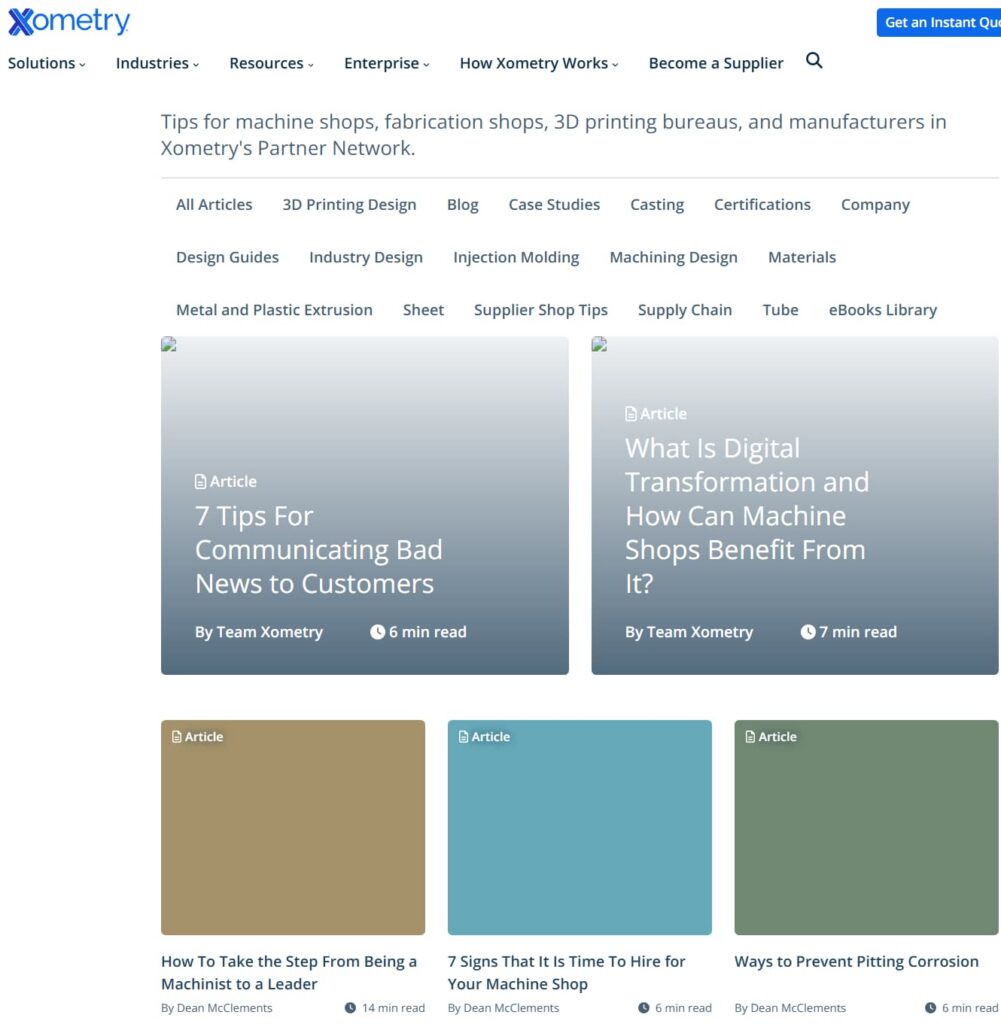The image size is (1001, 1024).
Task: Open How To Take the Step From Machinist article
Action: 289,972
